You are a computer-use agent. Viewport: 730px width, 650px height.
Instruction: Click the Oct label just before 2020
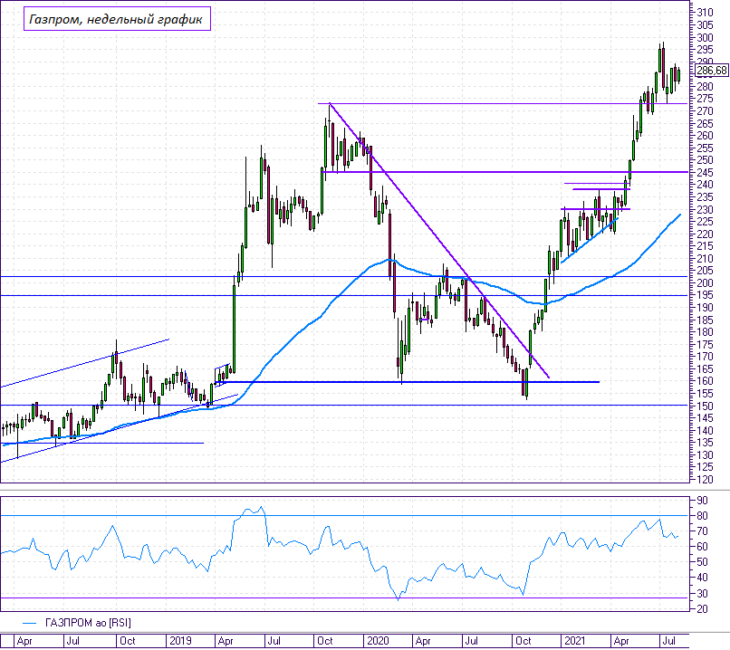325,641
